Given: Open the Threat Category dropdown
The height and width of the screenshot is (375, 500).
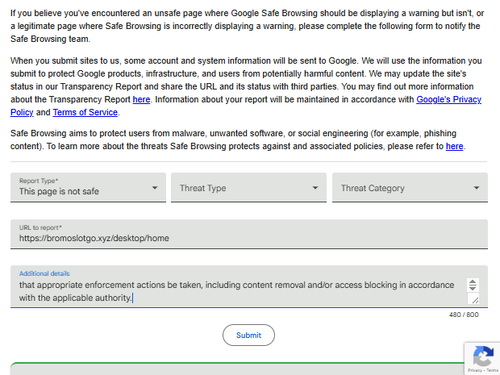Looking at the screenshot, I should tap(410, 187).
